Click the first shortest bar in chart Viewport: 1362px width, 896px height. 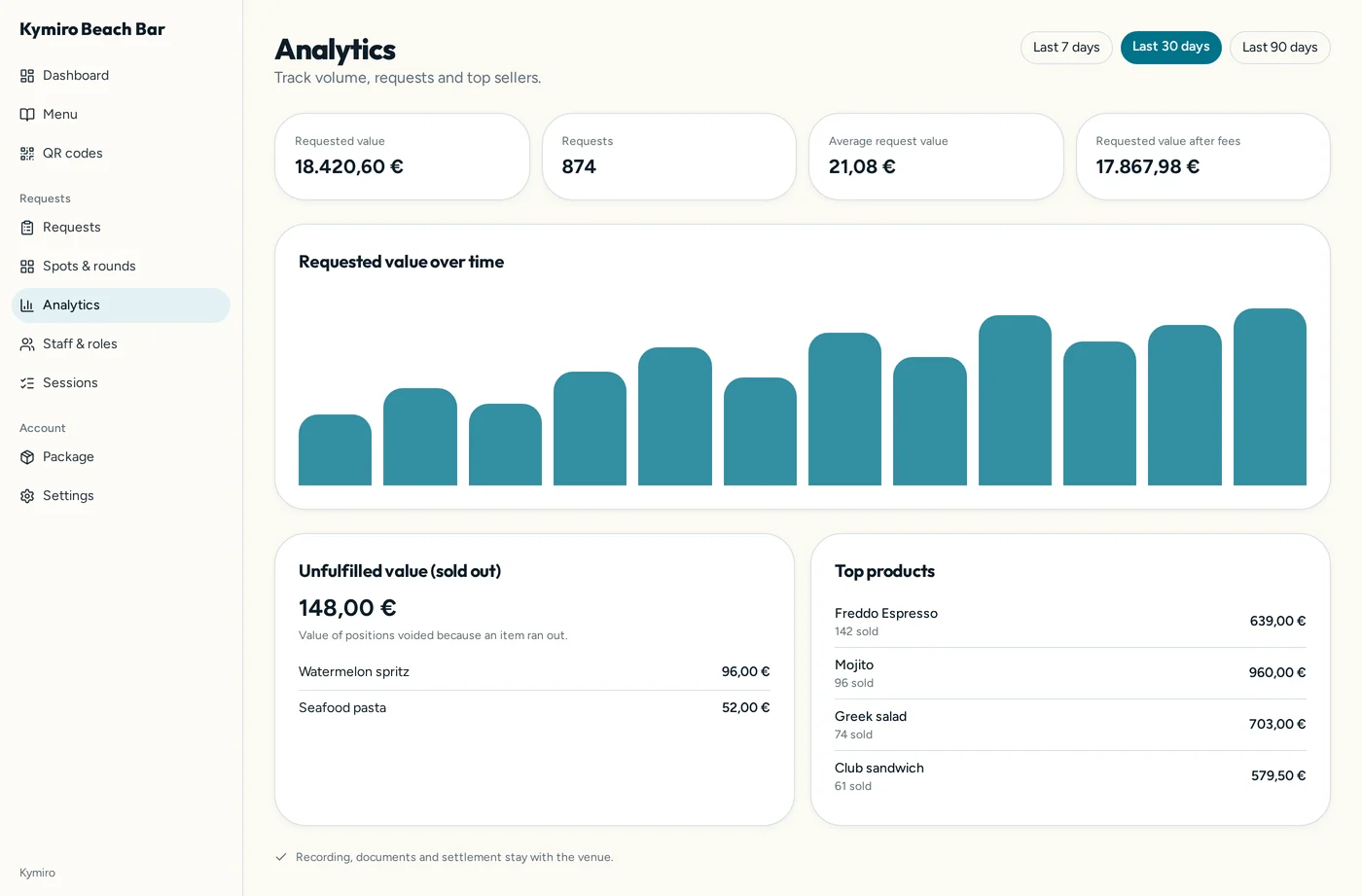[335, 450]
